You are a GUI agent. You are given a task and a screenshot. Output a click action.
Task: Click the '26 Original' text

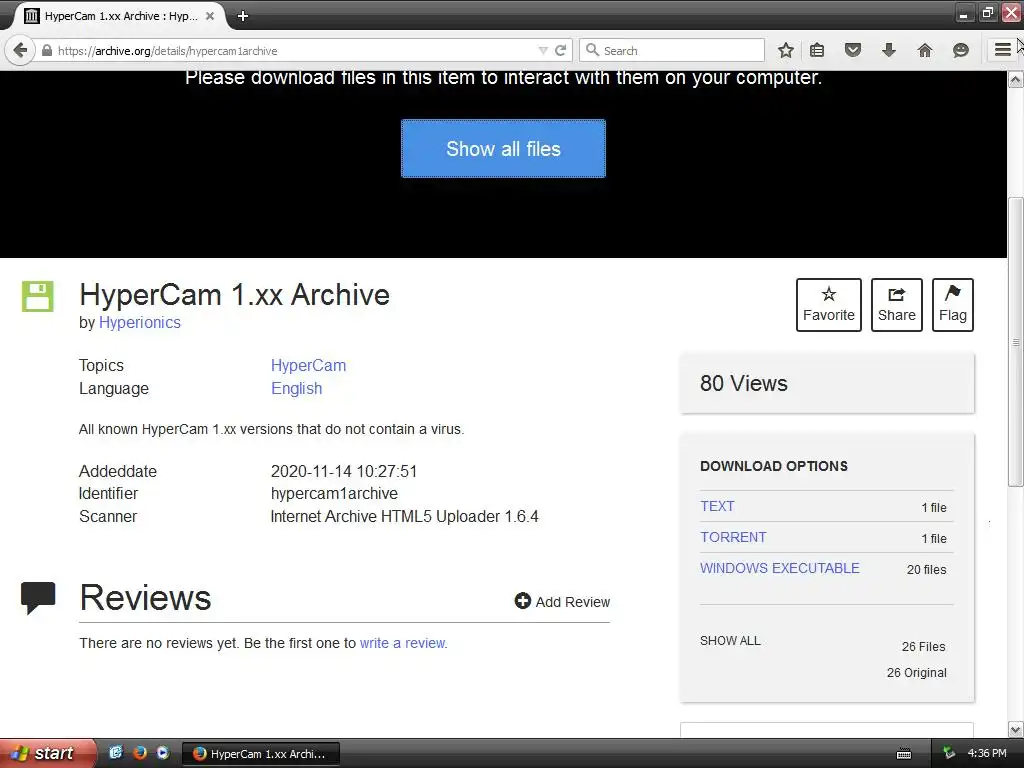[x=916, y=673]
